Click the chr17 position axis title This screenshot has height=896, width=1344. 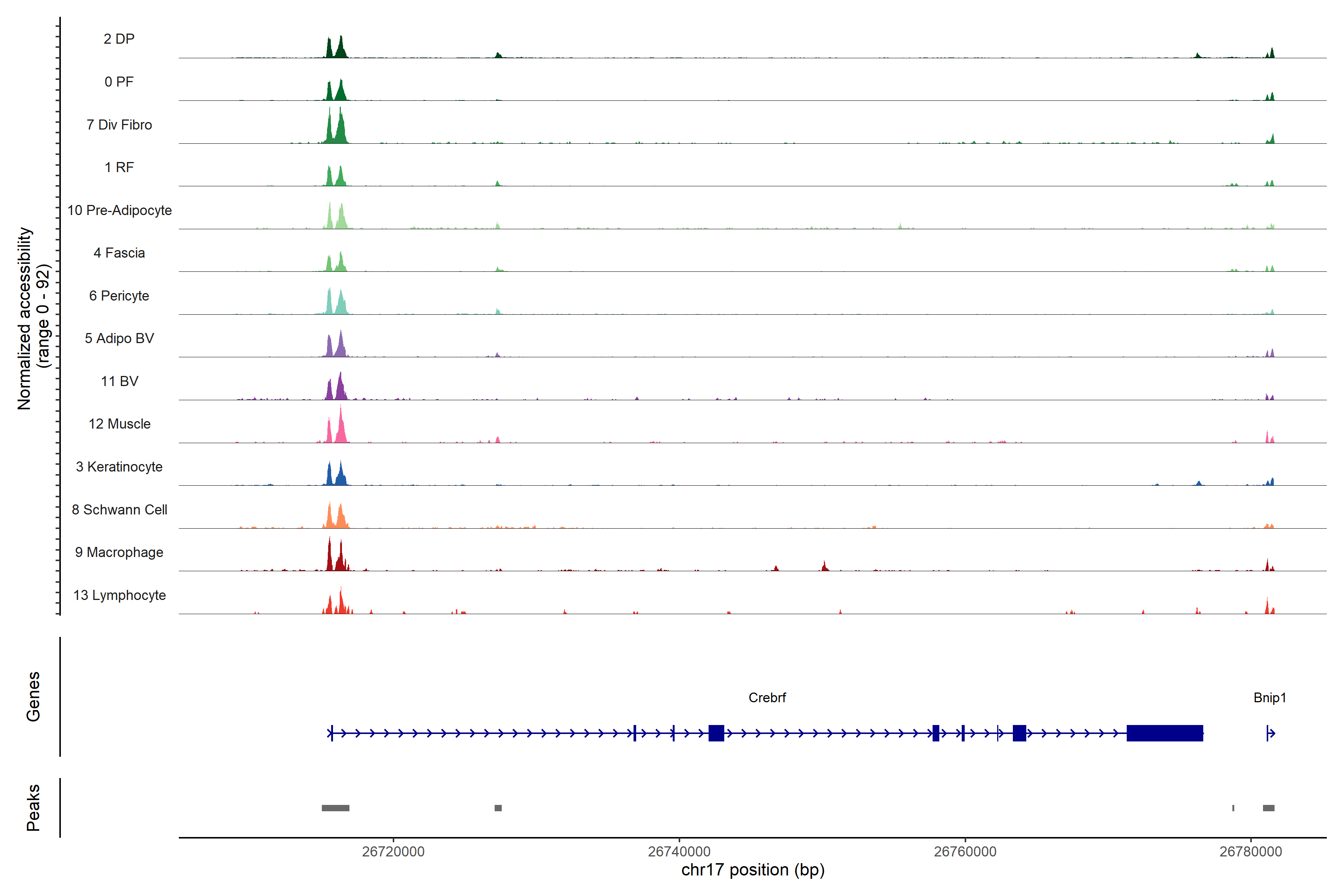coord(753,870)
